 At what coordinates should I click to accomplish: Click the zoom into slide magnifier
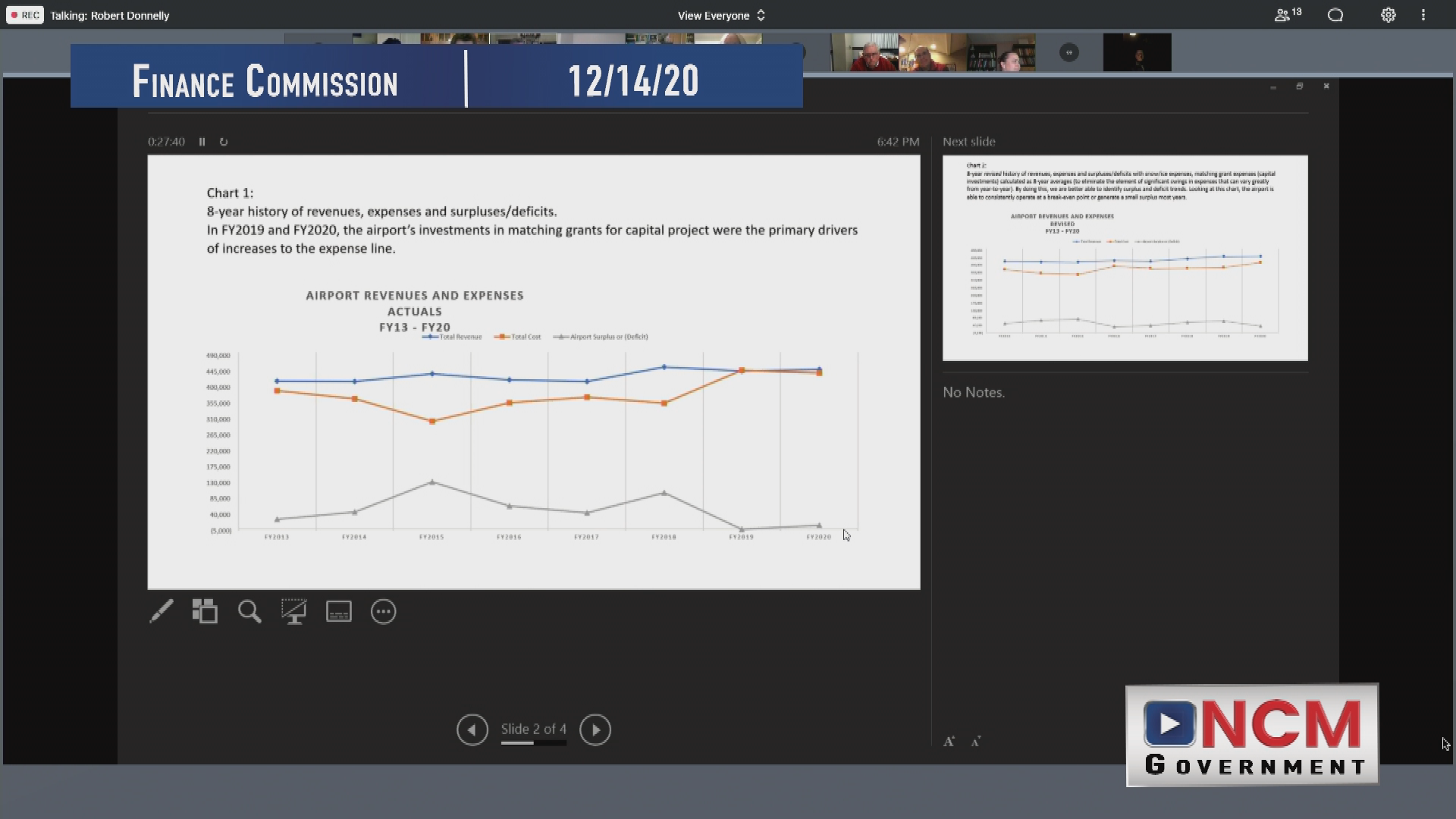coord(249,611)
